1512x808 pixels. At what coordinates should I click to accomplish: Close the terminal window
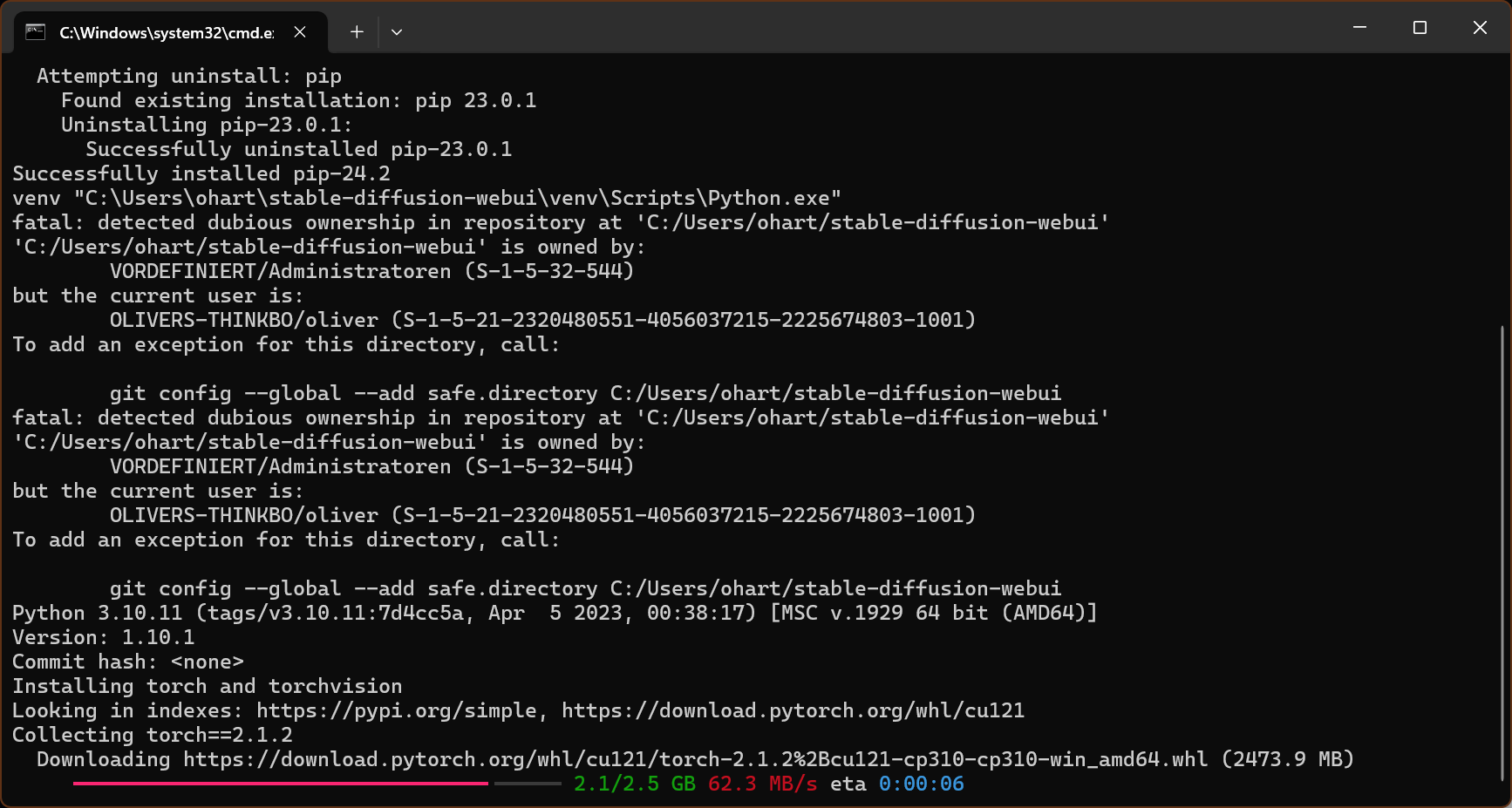coord(1480,28)
